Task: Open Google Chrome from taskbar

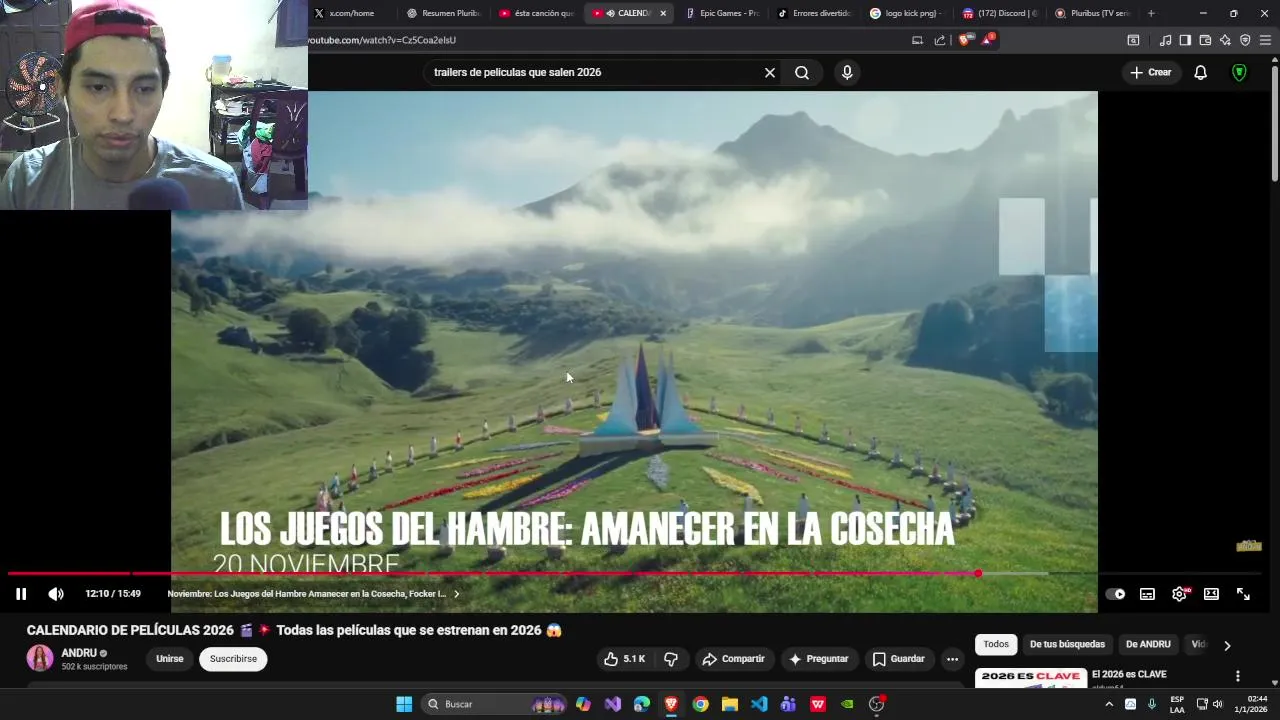Action: (x=701, y=704)
